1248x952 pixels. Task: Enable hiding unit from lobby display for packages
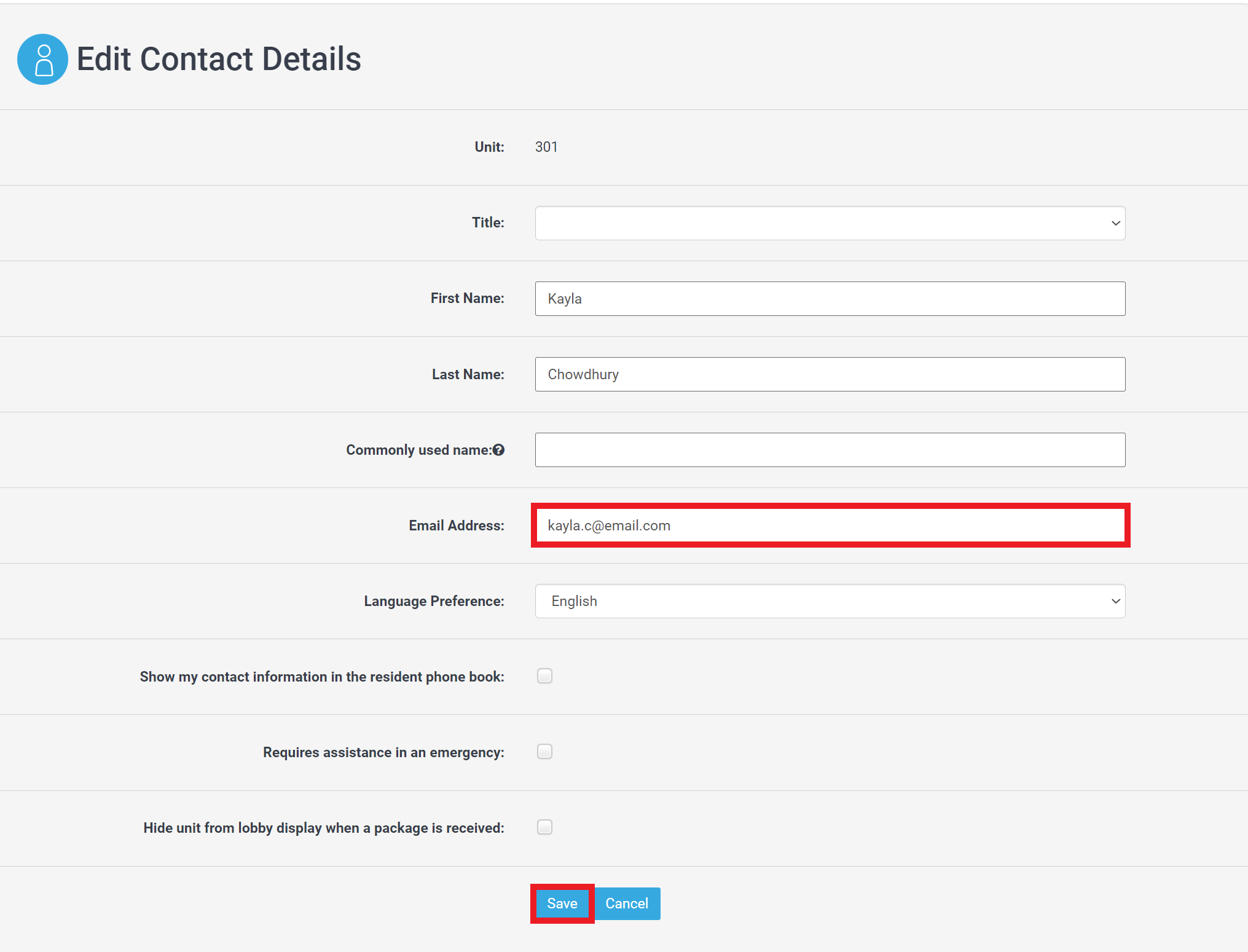[544, 827]
